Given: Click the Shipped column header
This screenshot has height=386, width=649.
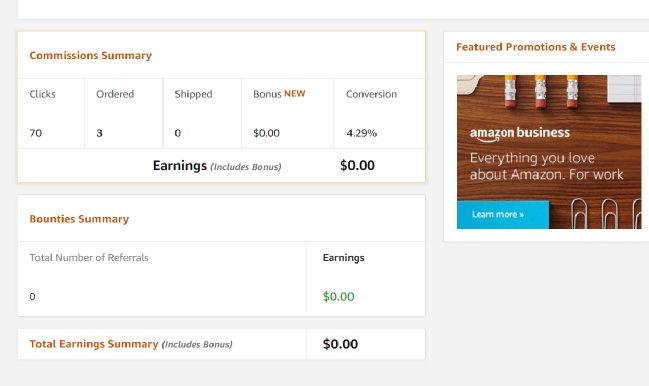Looking at the screenshot, I should click(193, 94).
